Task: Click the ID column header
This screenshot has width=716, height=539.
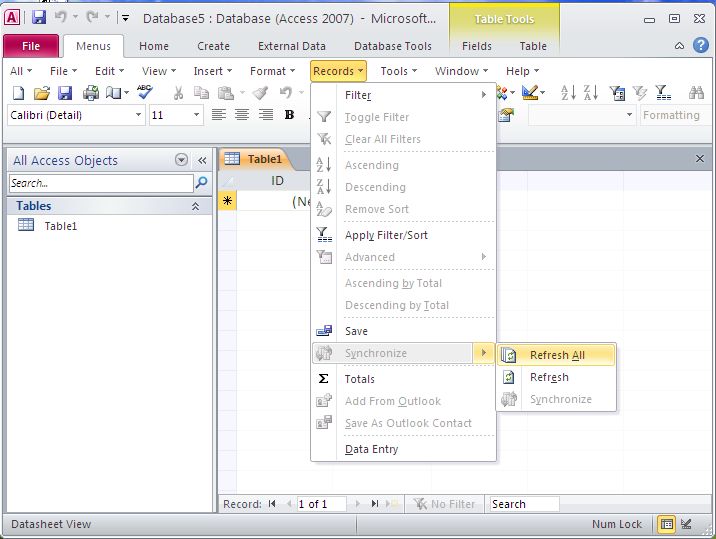Action: (277, 181)
